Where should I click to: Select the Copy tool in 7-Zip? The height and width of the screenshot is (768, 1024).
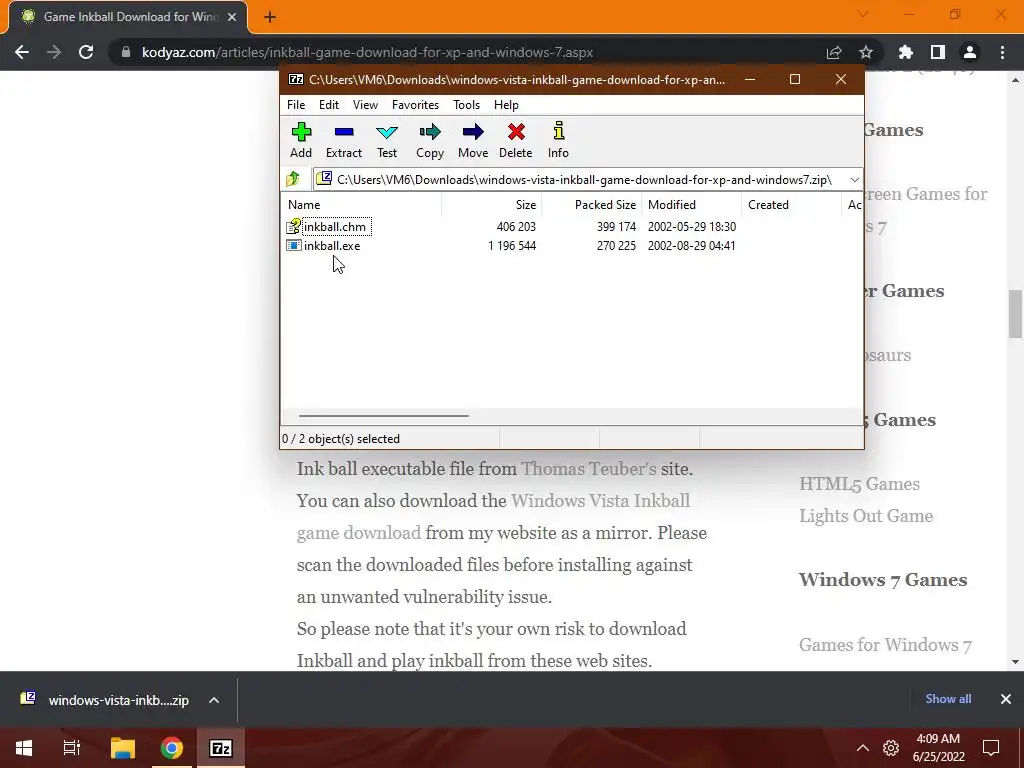point(430,140)
